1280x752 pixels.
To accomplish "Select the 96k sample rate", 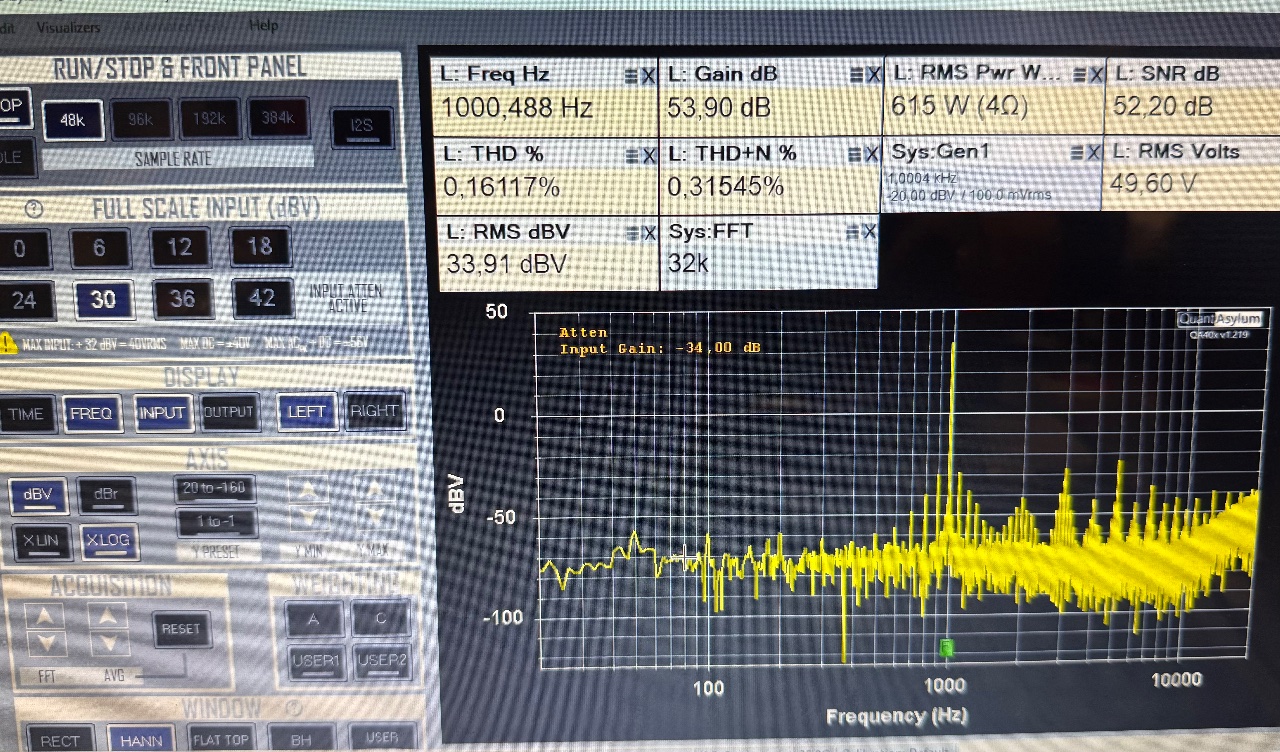I will click(x=140, y=119).
